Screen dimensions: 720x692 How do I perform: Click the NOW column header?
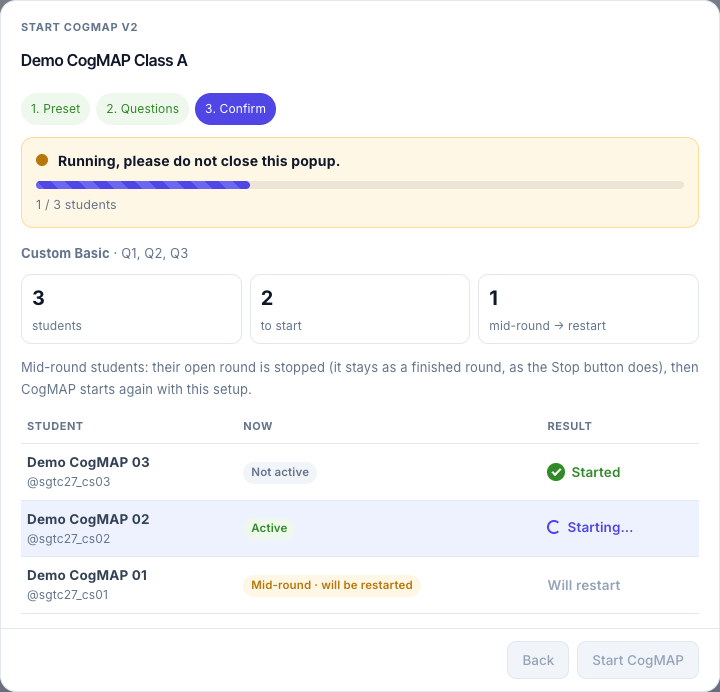(258, 426)
